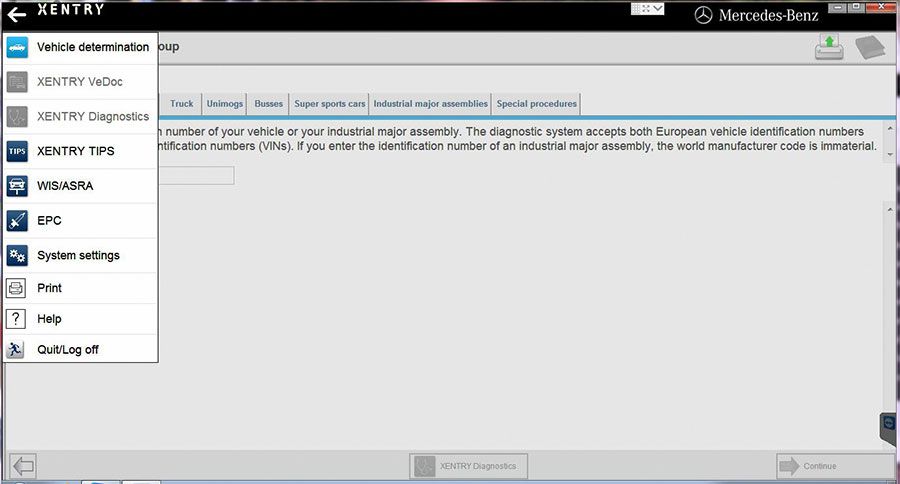Open System settings menu entry
Image resolution: width=900 pixels, height=484 pixels.
(x=80, y=255)
